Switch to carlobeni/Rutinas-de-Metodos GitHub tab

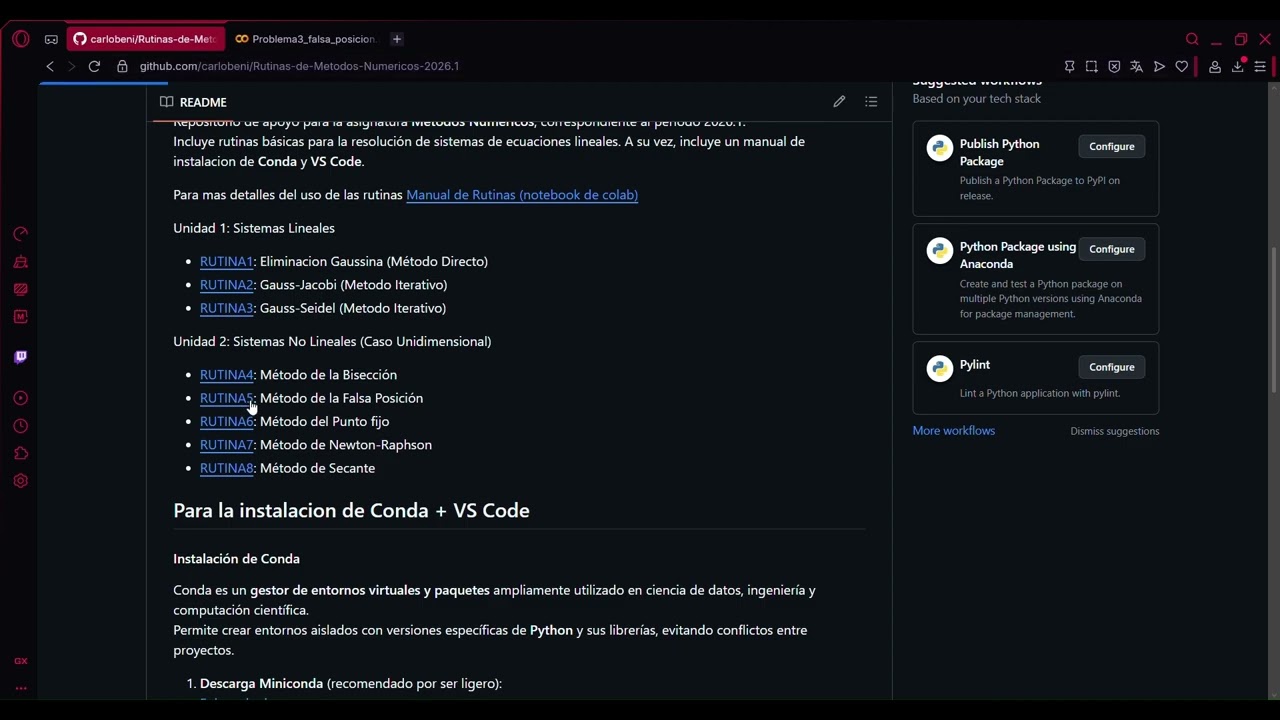pyautogui.click(x=145, y=39)
